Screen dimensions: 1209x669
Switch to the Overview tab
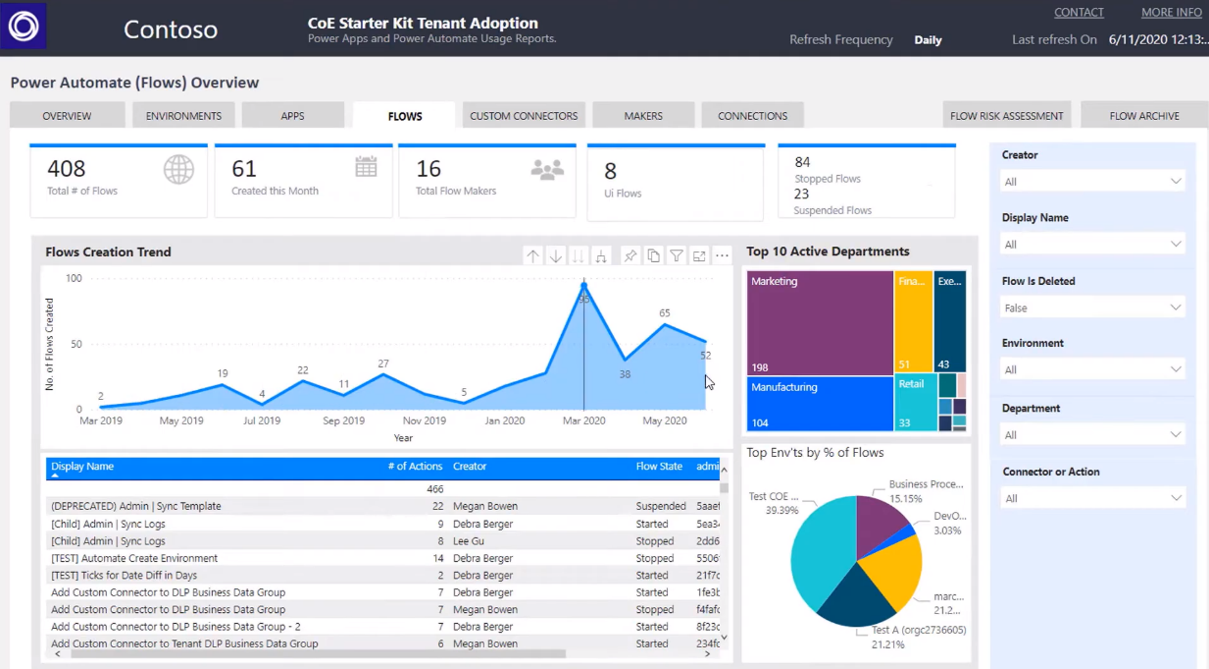(x=67, y=116)
